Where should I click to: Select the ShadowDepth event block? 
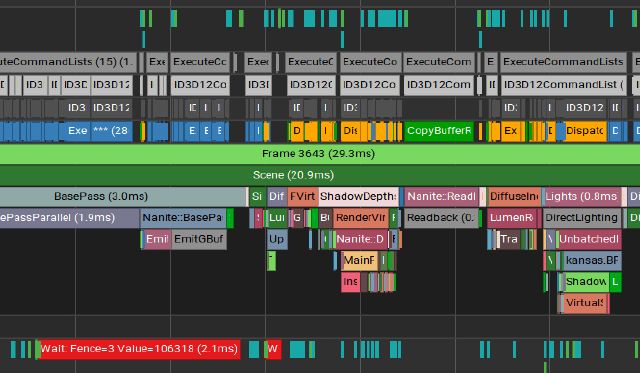click(x=358, y=196)
